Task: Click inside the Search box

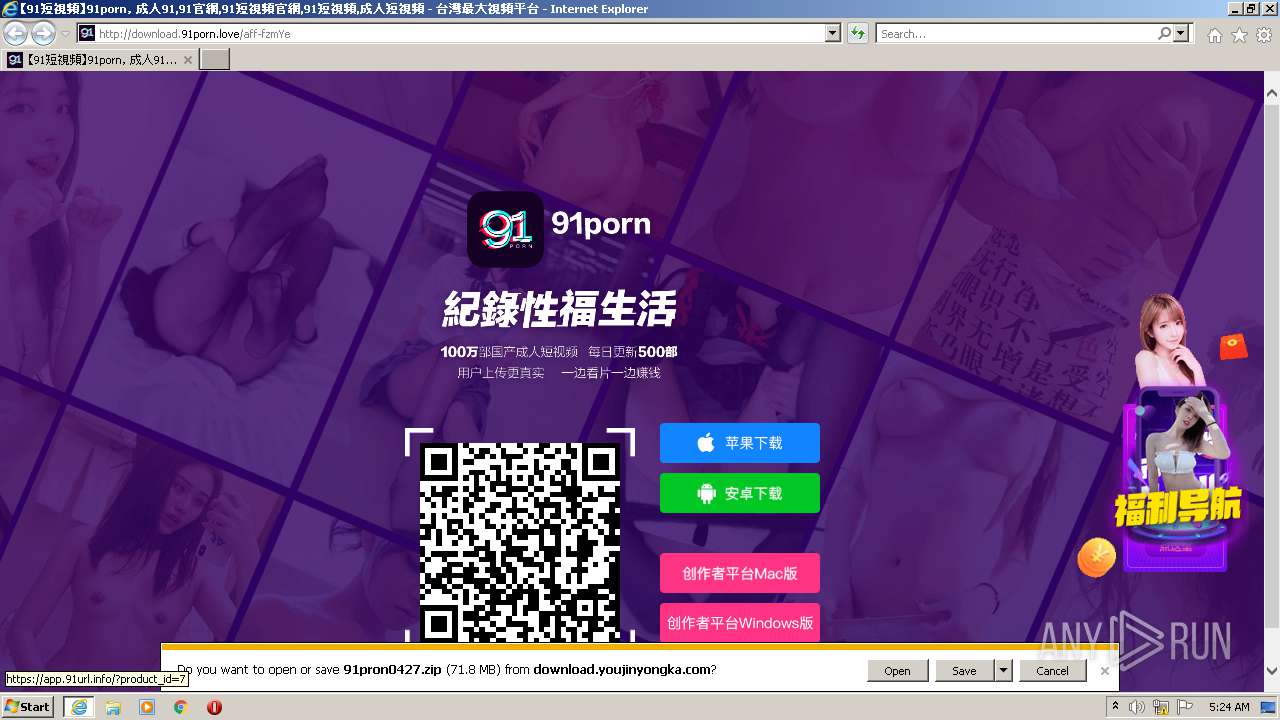Action: coord(1015,33)
